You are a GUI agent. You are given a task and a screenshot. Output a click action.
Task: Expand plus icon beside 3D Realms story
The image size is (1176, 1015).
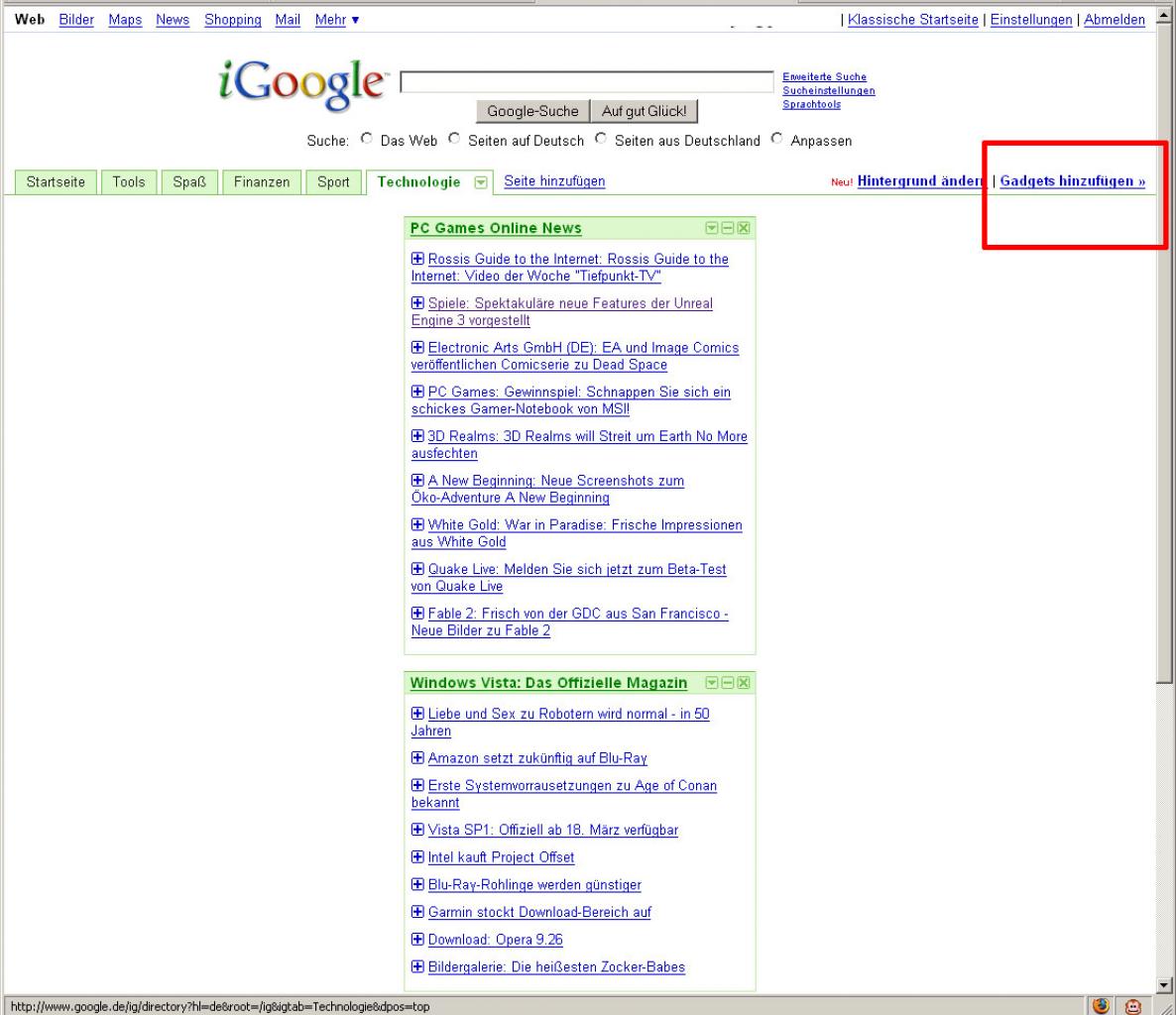click(x=417, y=435)
